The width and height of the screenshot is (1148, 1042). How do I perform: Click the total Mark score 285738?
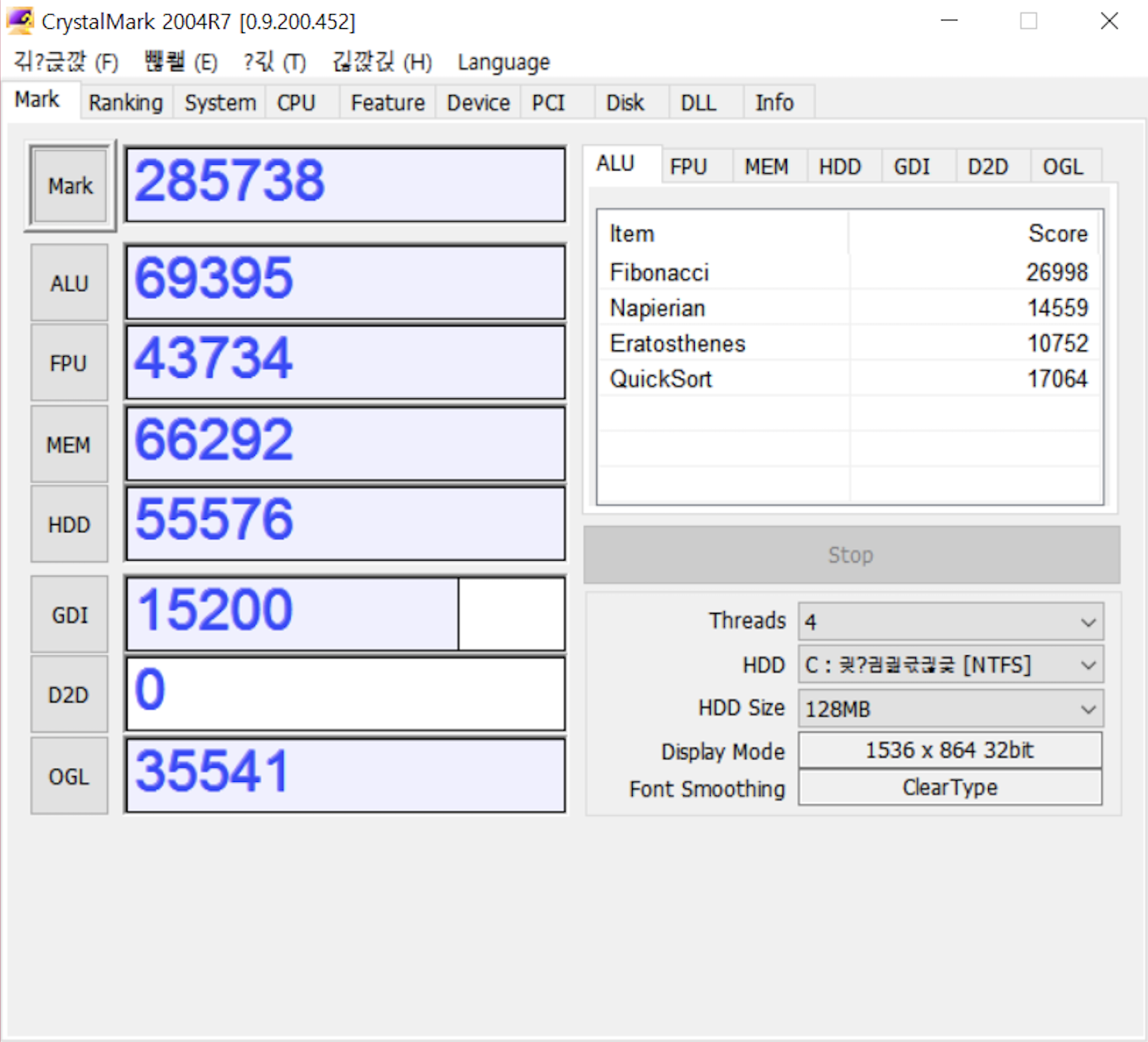click(345, 184)
